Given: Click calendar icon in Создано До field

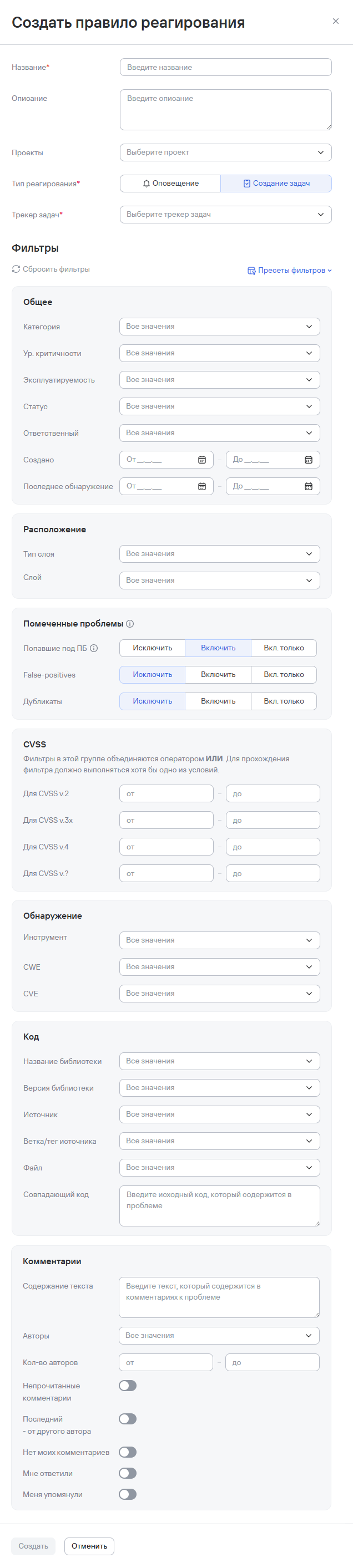Looking at the screenshot, I should pos(309,460).
